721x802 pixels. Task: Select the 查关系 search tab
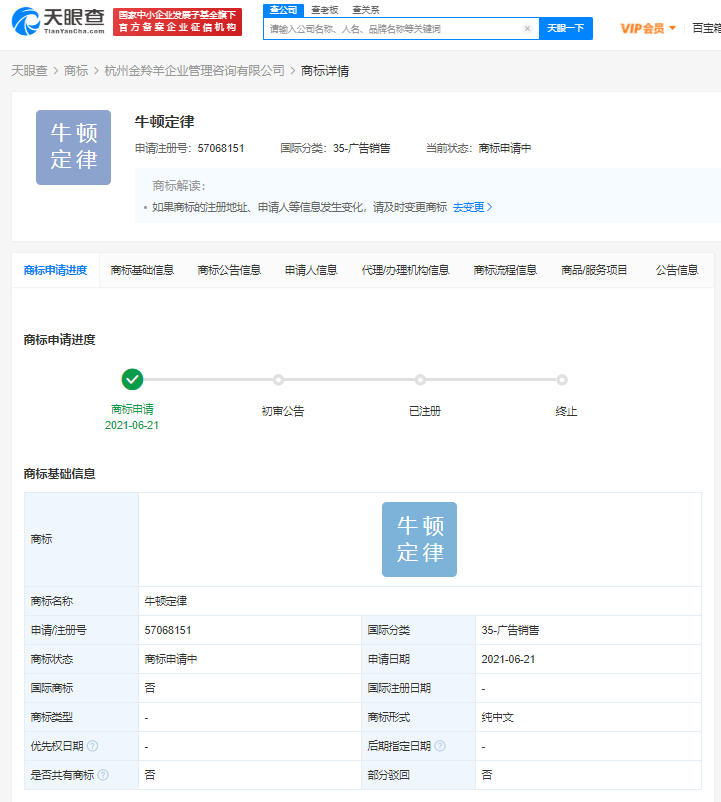click(365, 9)
